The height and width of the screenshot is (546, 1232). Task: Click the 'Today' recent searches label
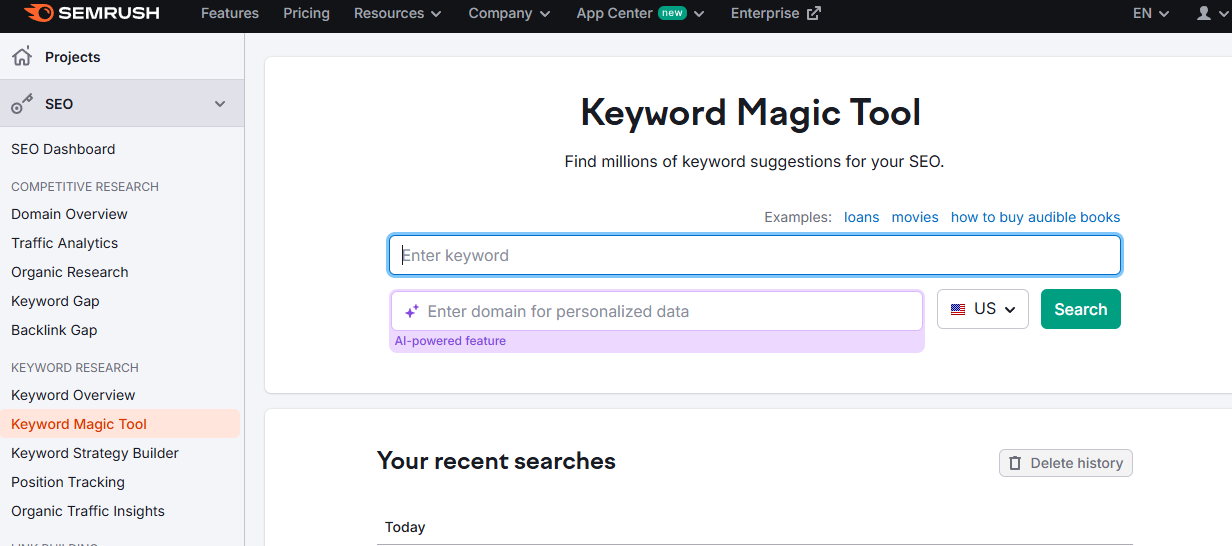(405, 527)
